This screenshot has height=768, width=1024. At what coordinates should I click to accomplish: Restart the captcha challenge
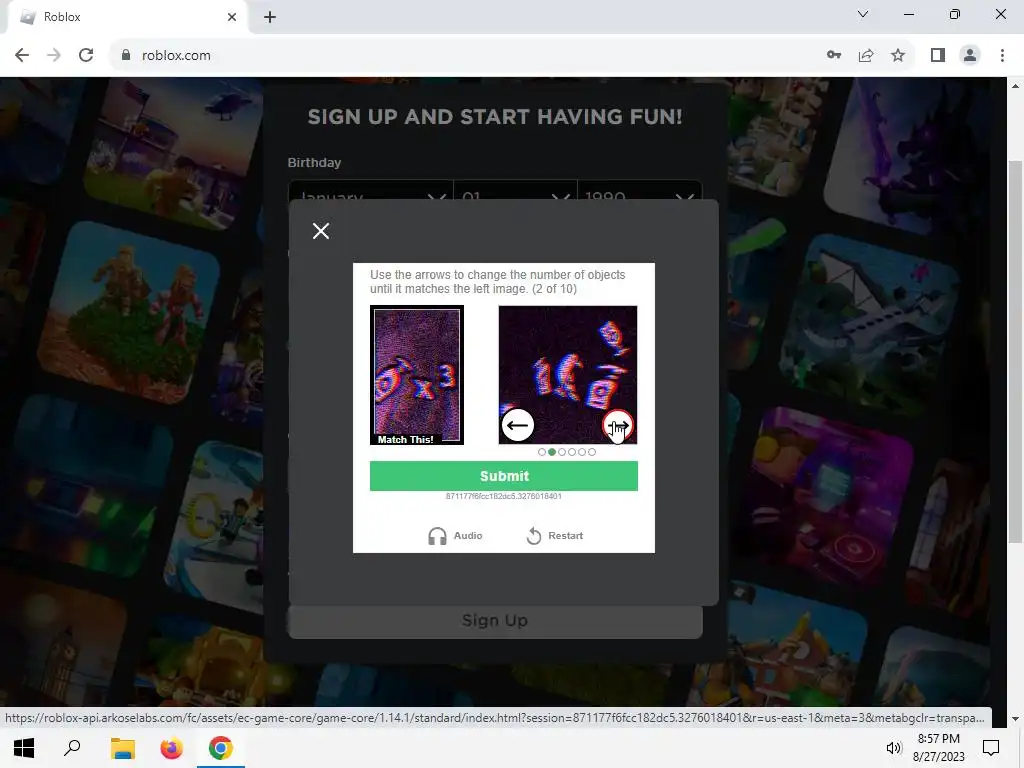pyautogui.click(x=554, y=536)
